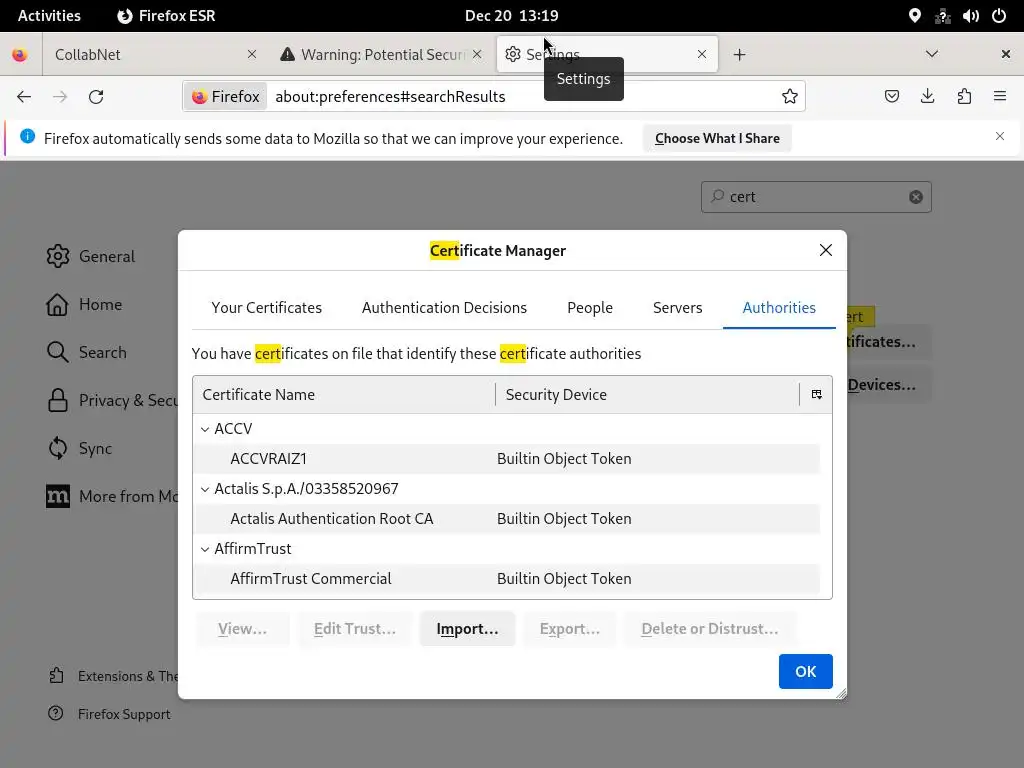Close the Warning: Potential Security tab

477,54
